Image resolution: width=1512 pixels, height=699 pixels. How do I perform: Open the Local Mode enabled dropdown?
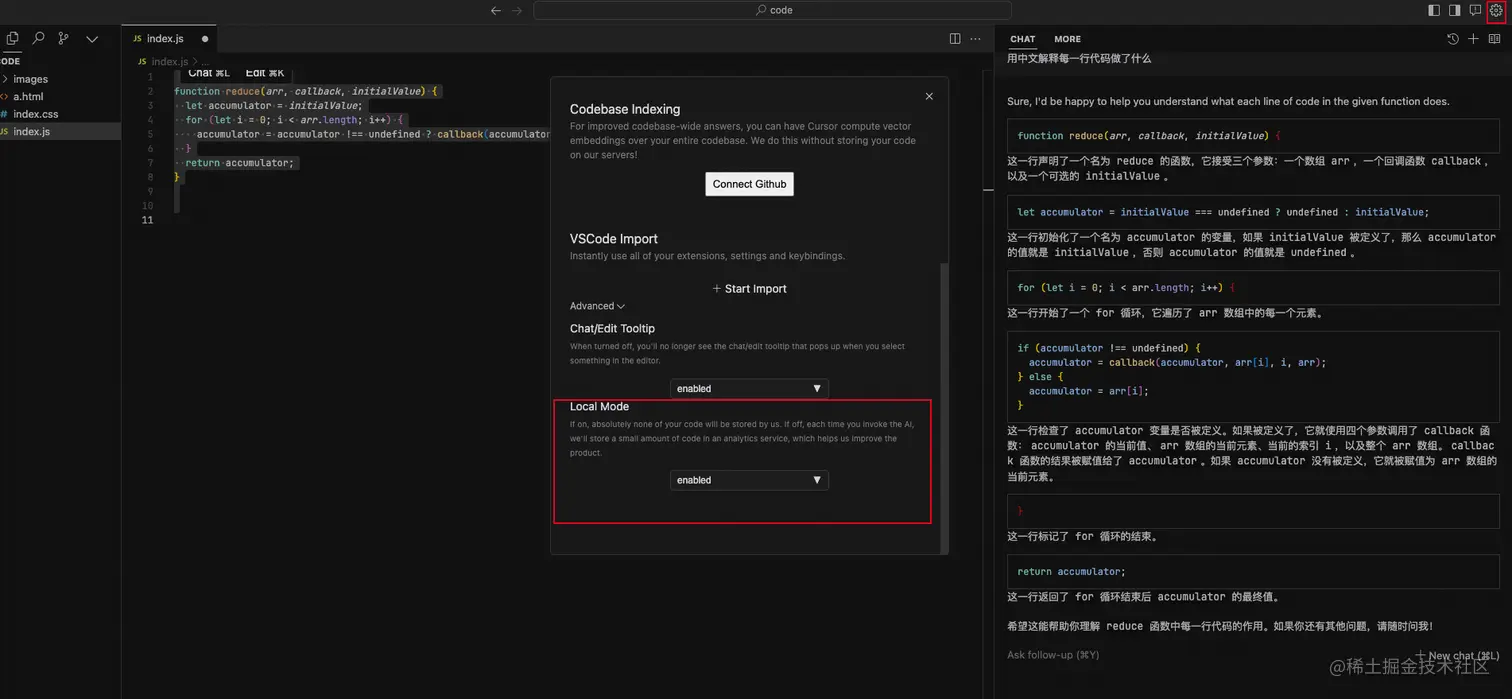point(749,480)
